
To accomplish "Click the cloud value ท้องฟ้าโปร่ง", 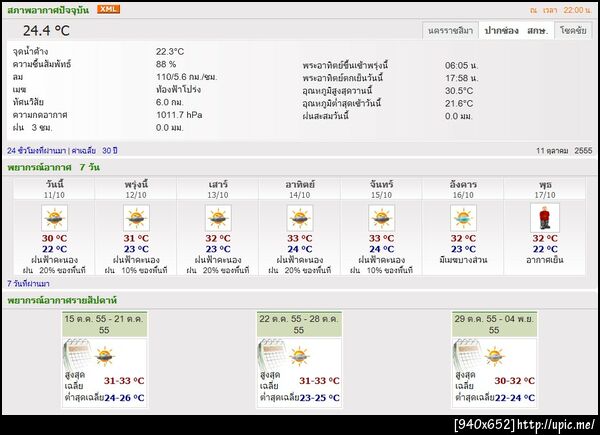I will [178, 90].
